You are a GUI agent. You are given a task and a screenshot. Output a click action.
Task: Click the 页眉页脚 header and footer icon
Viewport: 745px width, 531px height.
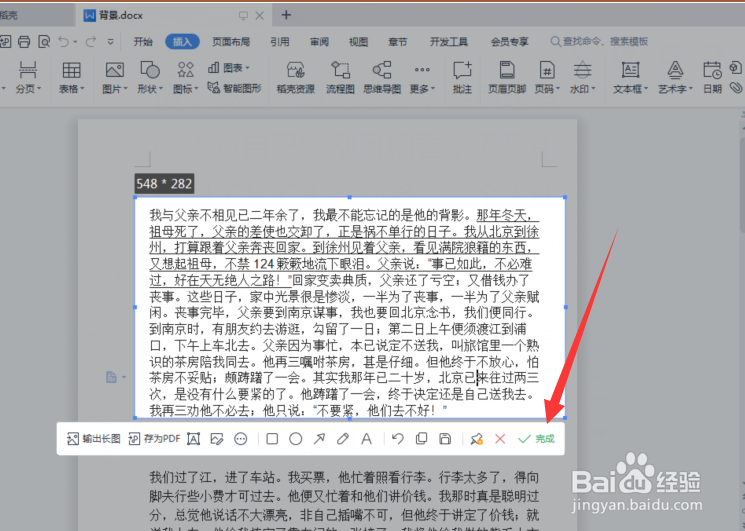tap(507, 77)
